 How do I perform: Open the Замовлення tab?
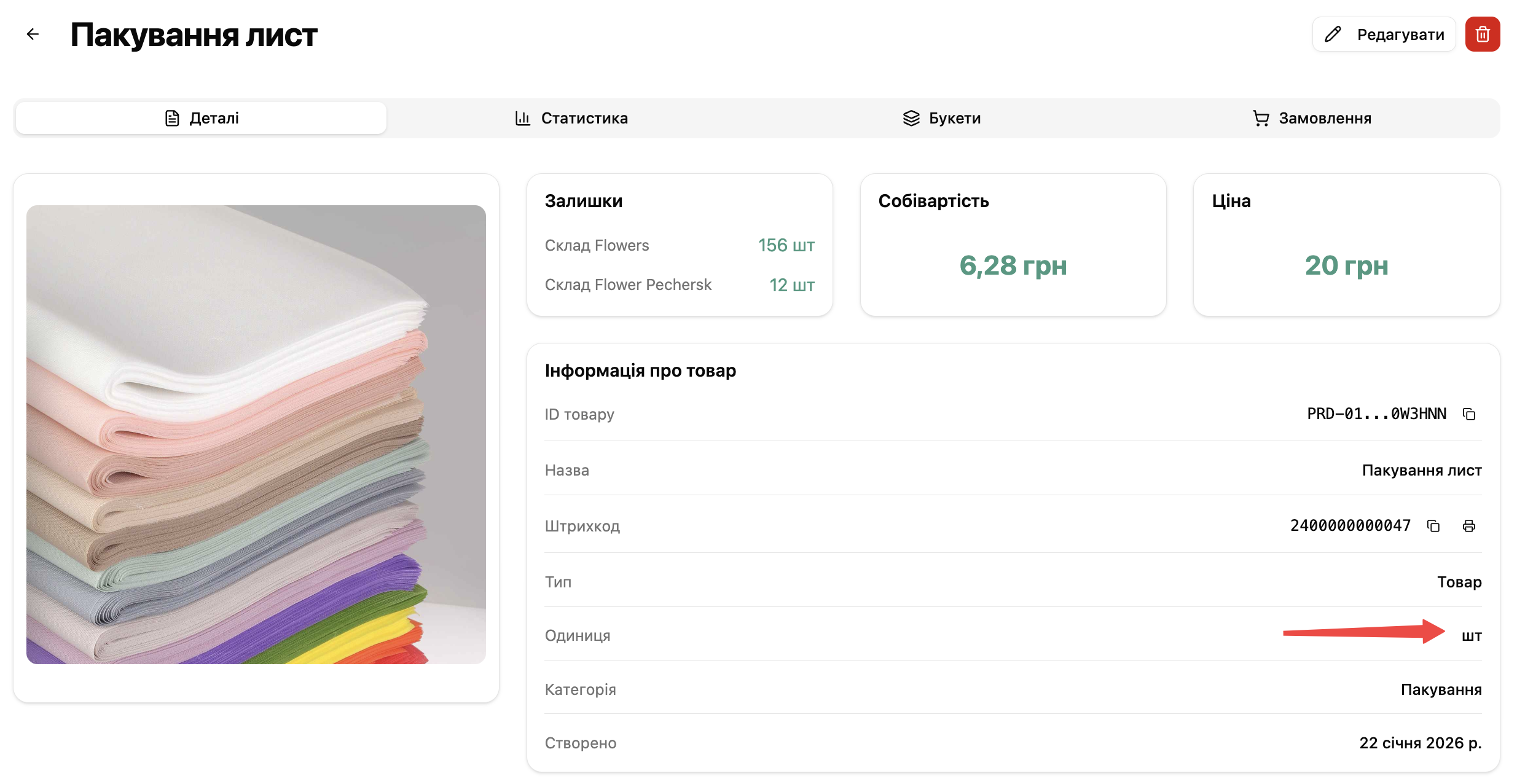click(x=1312, y=118)
